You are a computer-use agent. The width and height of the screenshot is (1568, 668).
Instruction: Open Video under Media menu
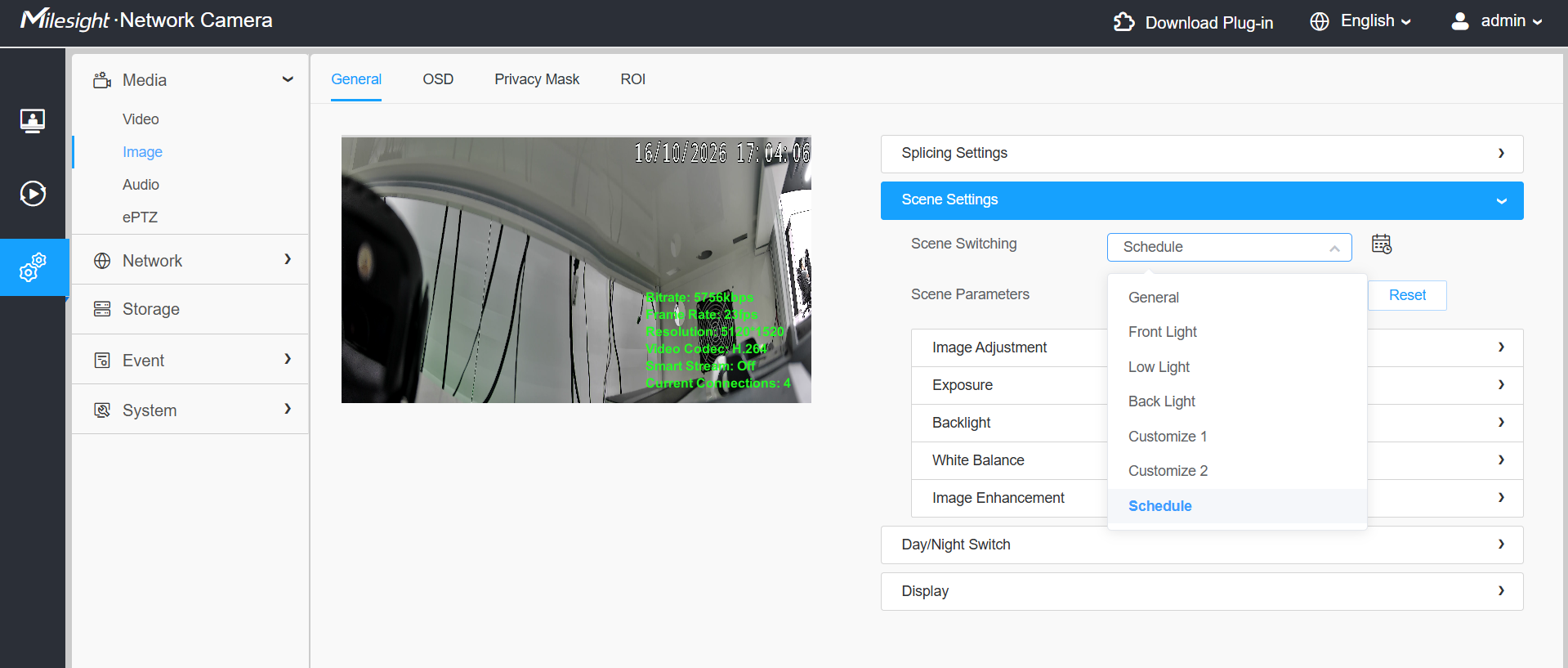tap(141, 119)
